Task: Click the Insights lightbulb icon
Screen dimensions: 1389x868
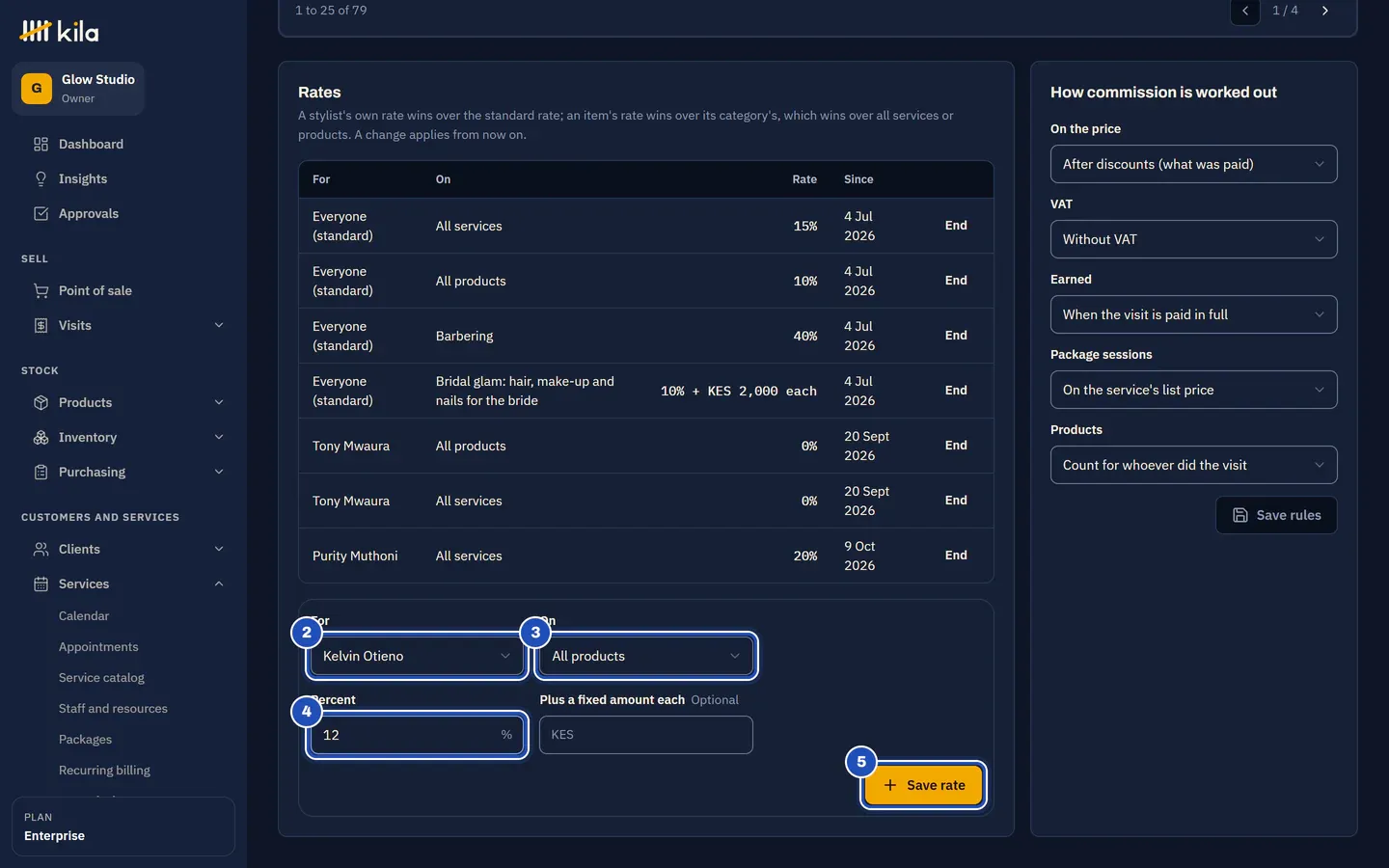Action: click(41, 178)
